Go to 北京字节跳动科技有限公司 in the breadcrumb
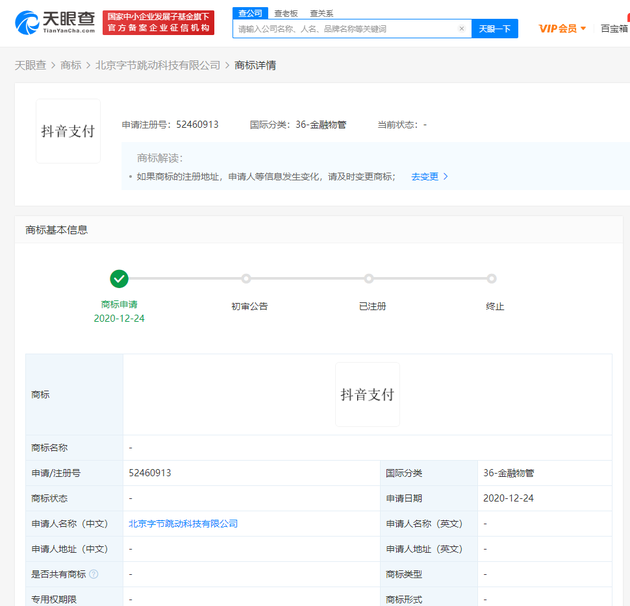Screen dimensions: 630x606 click(158, 65)
